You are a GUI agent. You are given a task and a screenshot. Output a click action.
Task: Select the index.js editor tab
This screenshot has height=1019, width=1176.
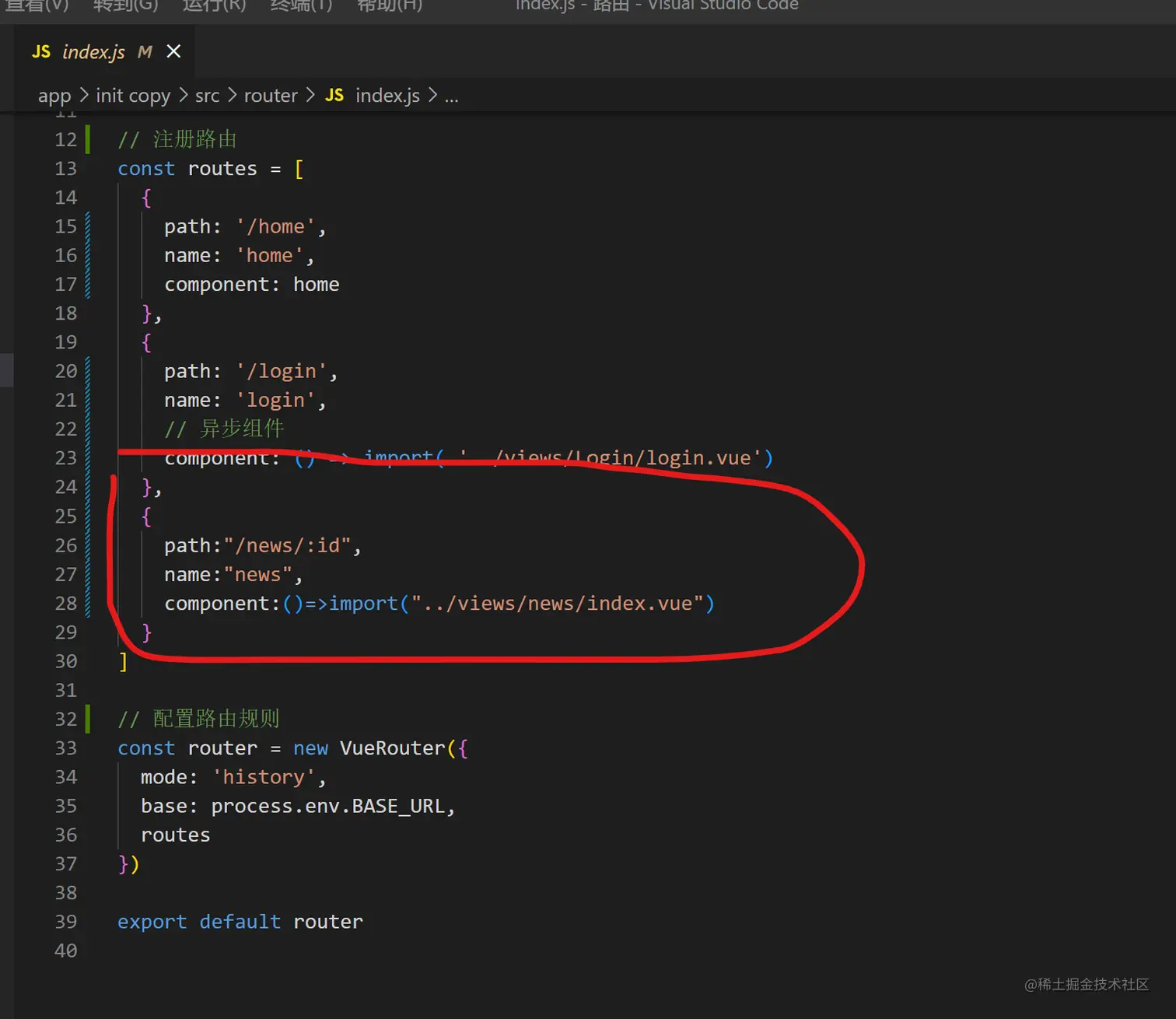(x=103, y=51)
